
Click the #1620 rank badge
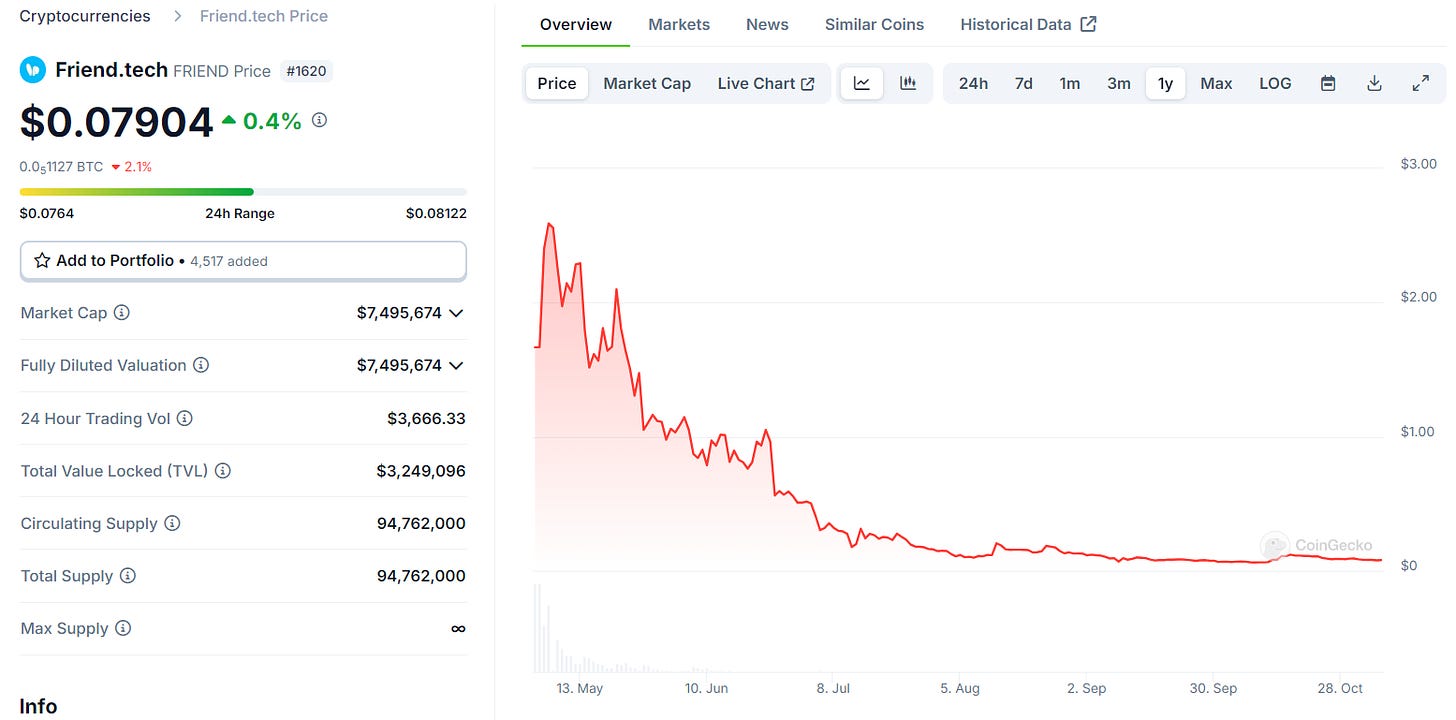307,71
